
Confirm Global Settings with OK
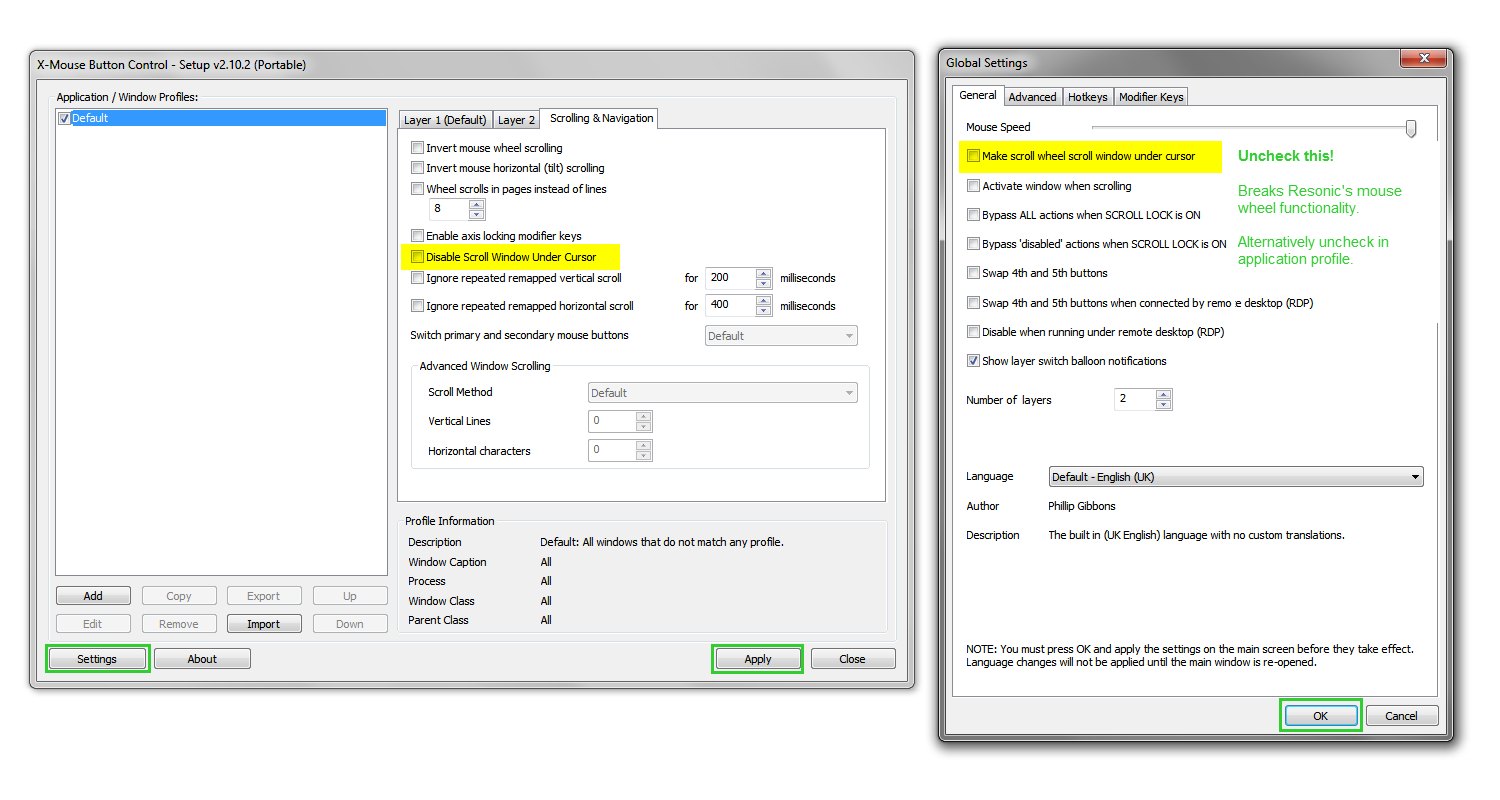[1320, 716]
